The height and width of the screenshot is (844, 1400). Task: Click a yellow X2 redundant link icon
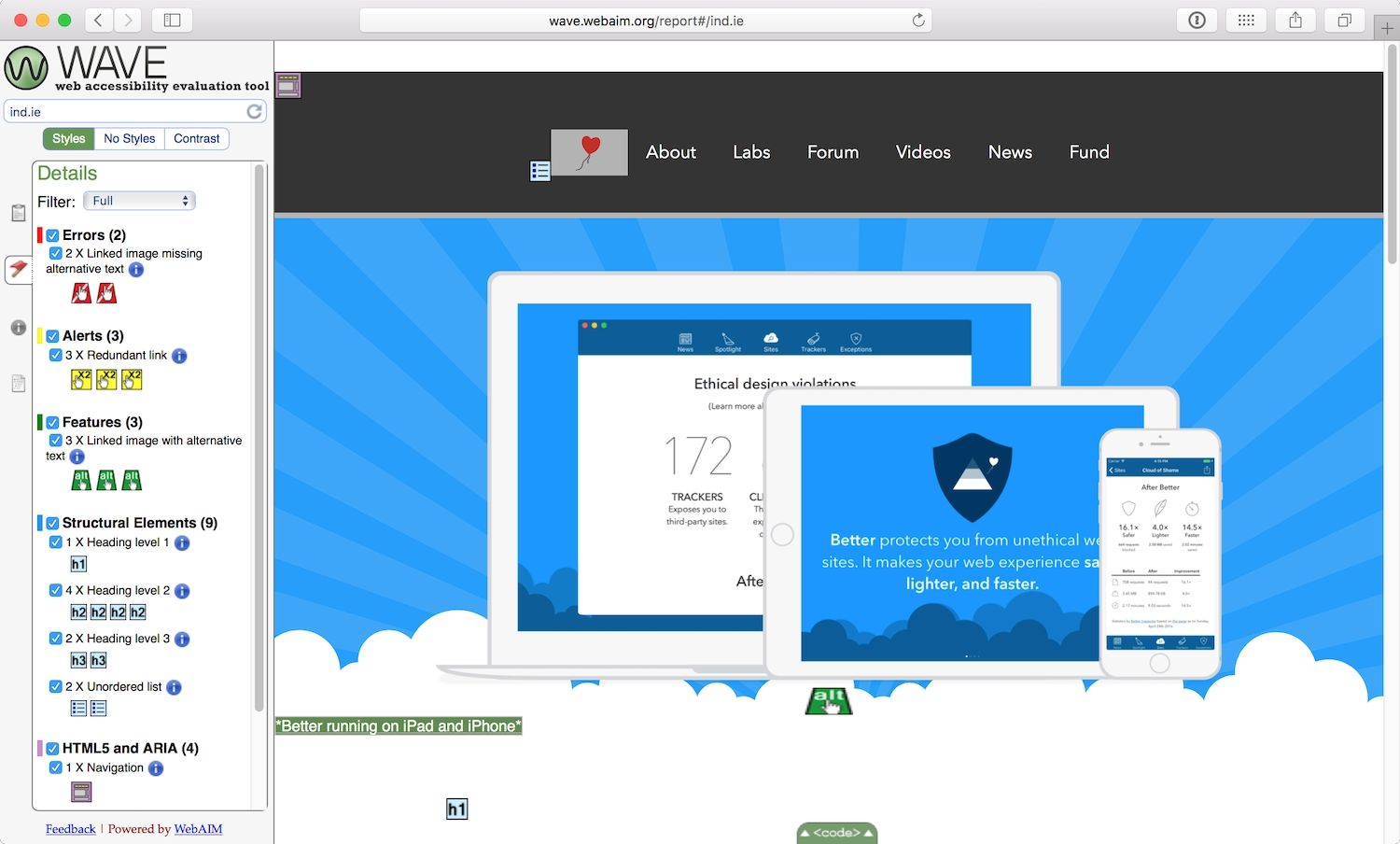coord(82,379)
